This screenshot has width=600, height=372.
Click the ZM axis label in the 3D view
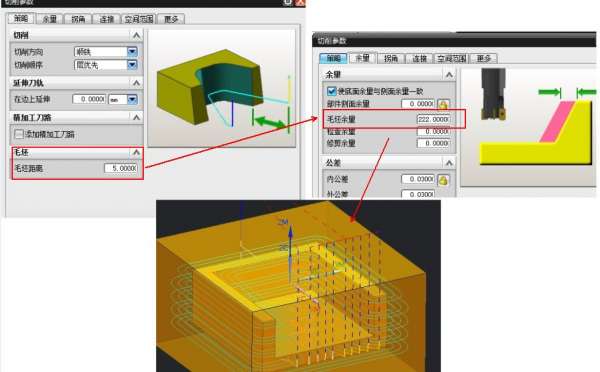click(x=283, y=222)
